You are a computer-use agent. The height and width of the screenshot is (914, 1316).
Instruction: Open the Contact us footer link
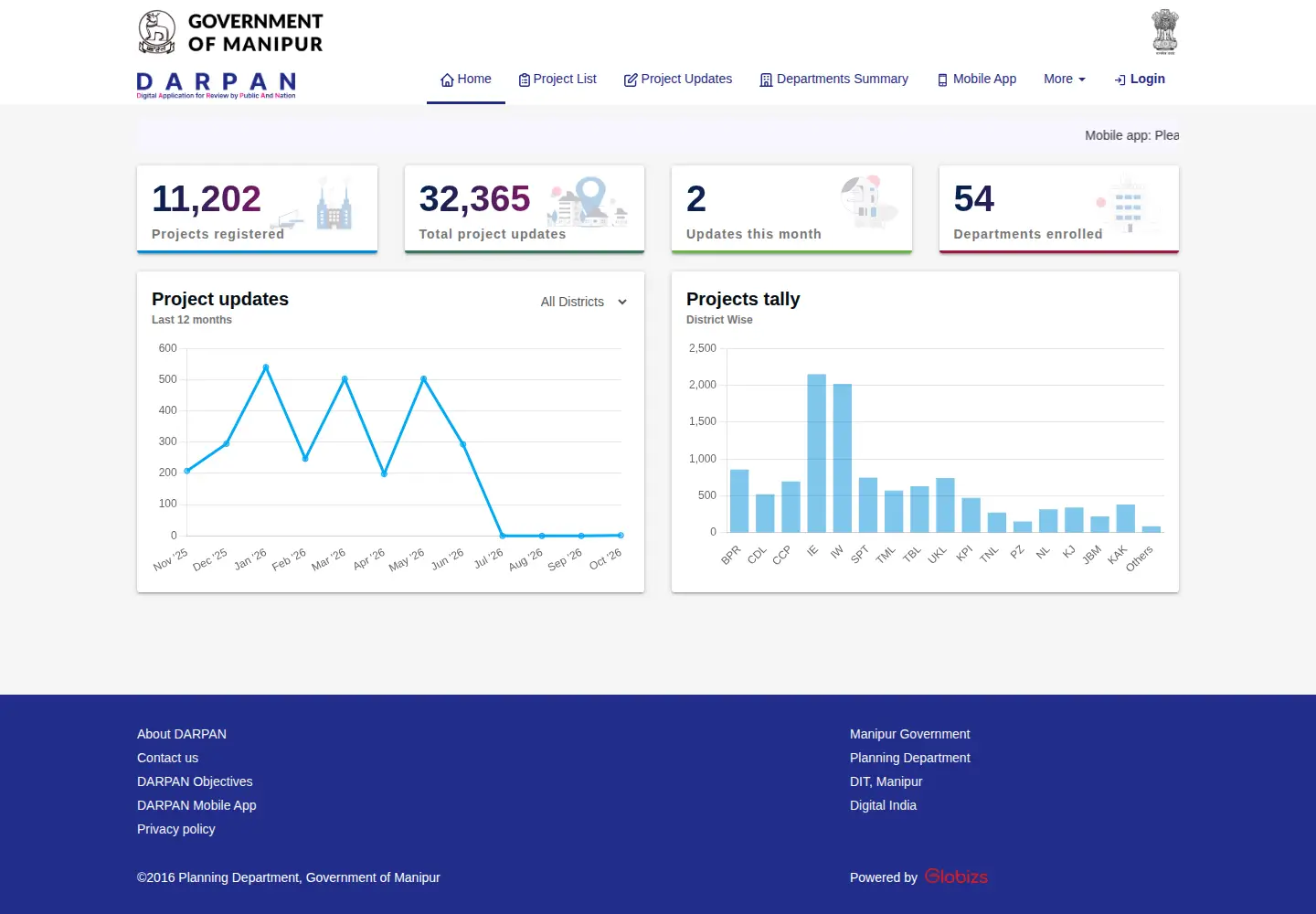click(167, 758)
